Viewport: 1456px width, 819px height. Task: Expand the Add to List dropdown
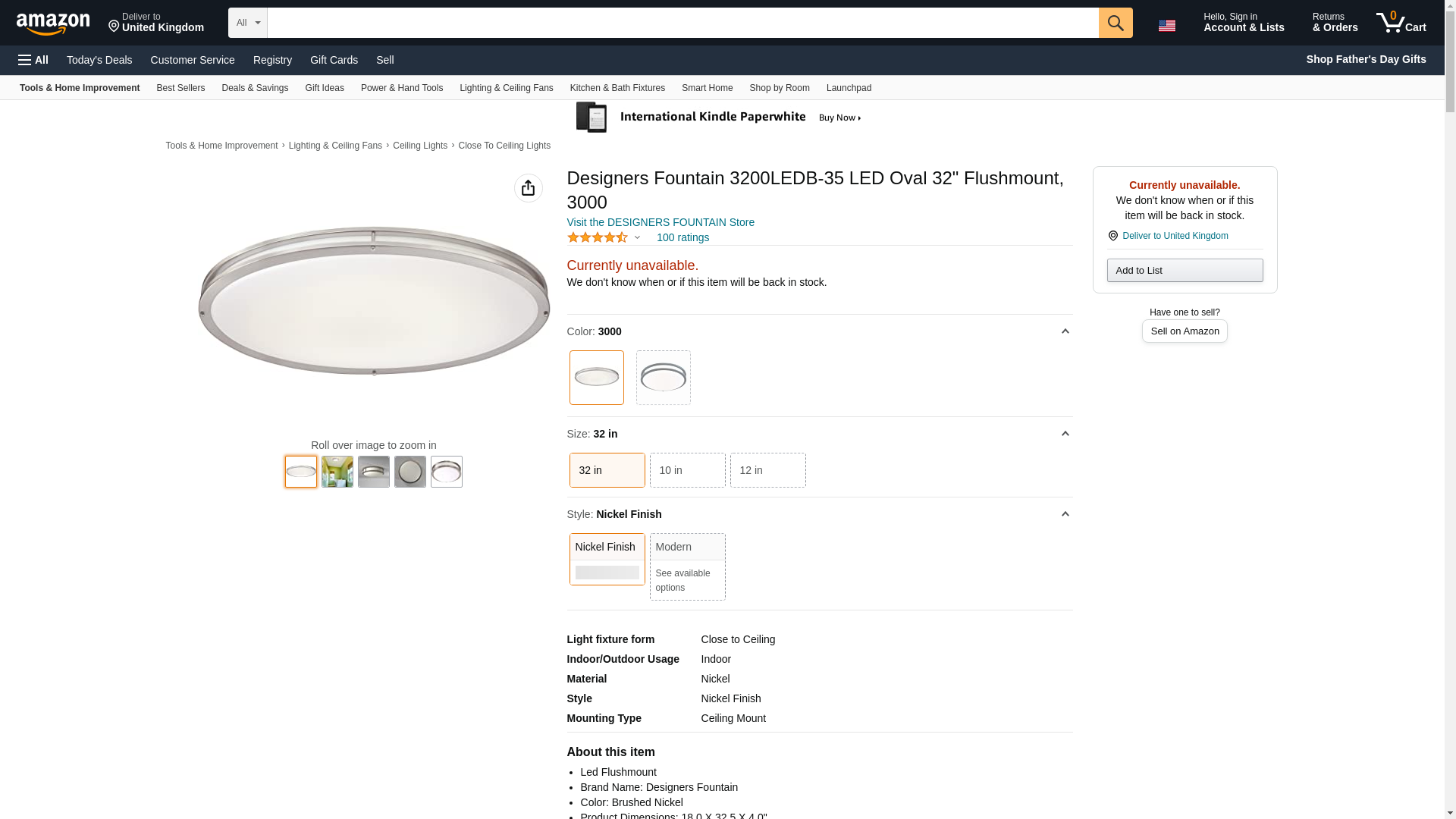1185,271
